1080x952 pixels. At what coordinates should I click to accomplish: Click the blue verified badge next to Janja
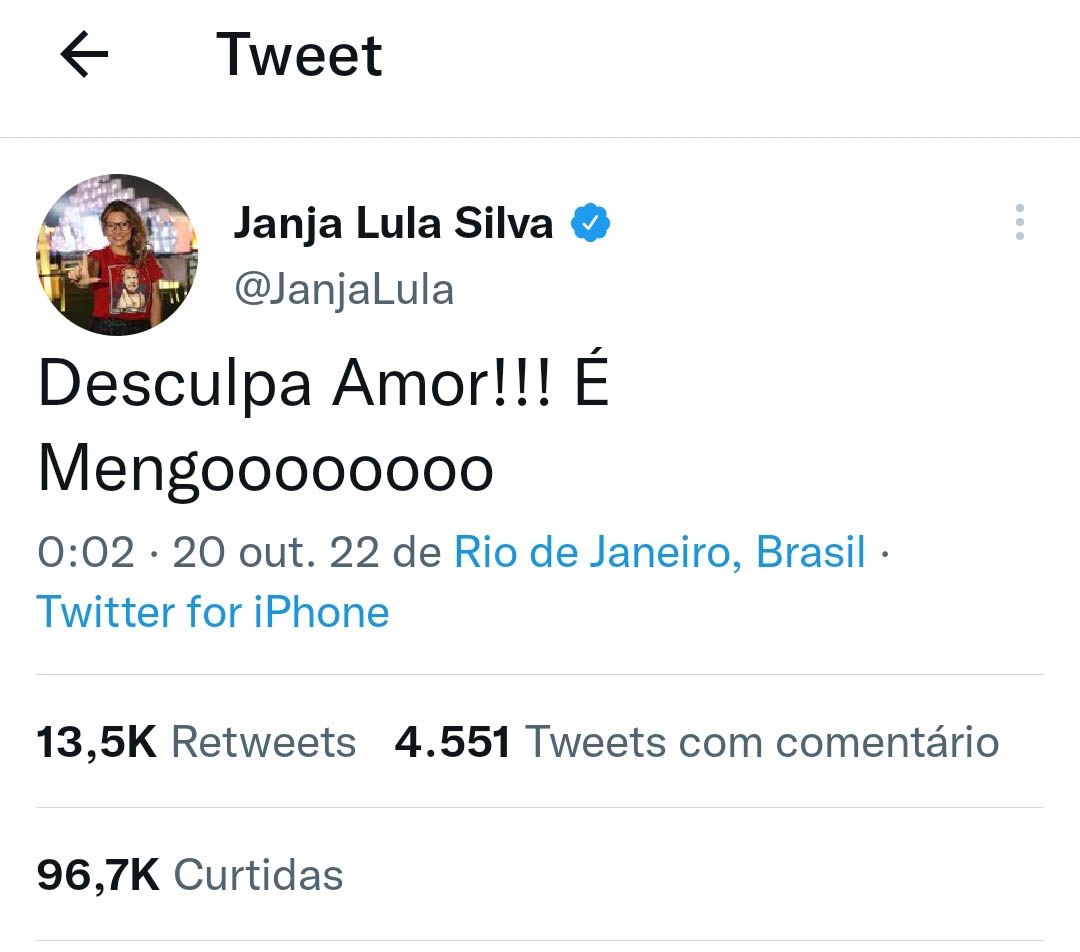click(x=590, y=222)
